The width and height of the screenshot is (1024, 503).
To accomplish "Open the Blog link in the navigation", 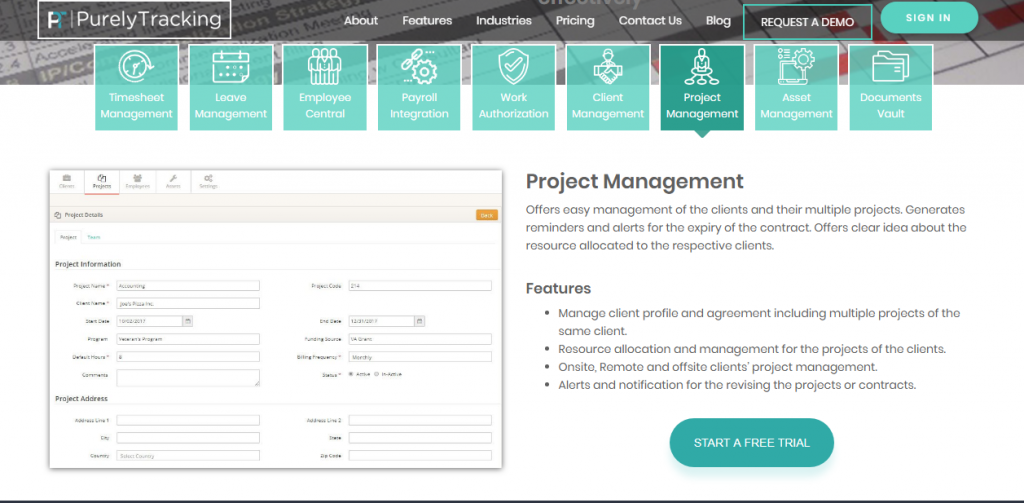I will 718,21.
